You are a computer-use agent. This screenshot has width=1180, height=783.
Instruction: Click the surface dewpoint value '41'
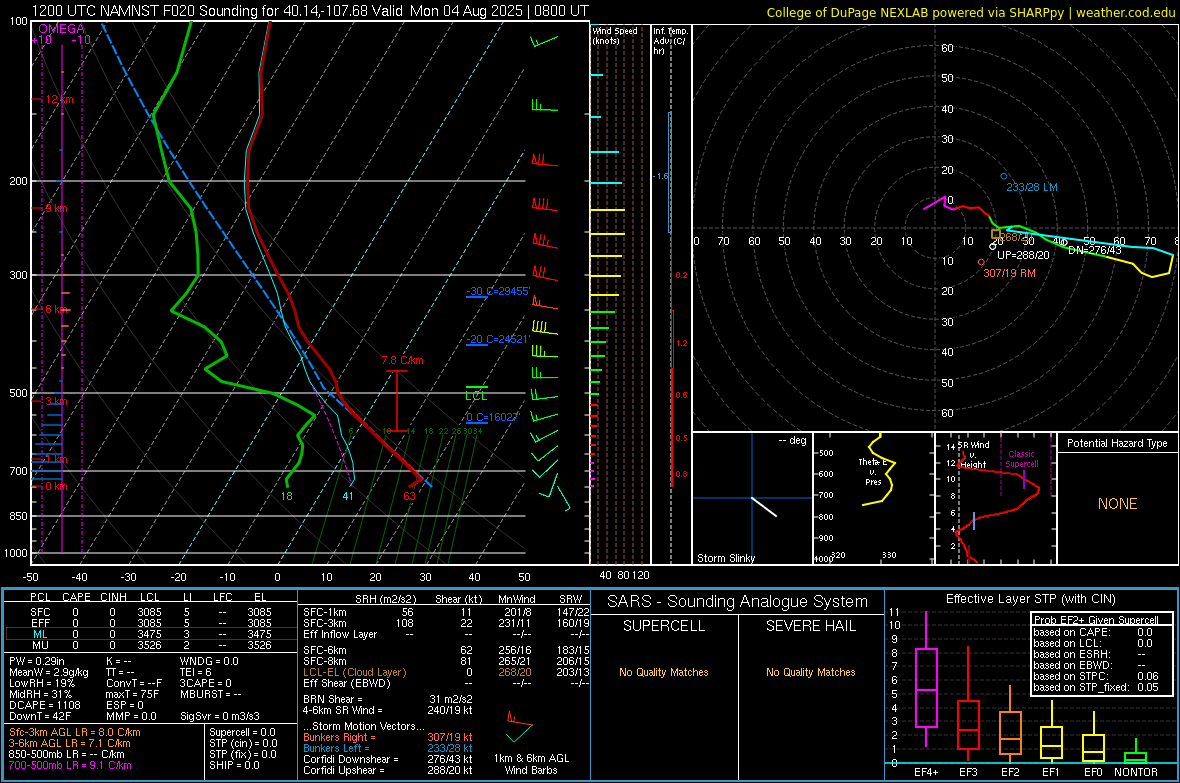tap(348, 496)
